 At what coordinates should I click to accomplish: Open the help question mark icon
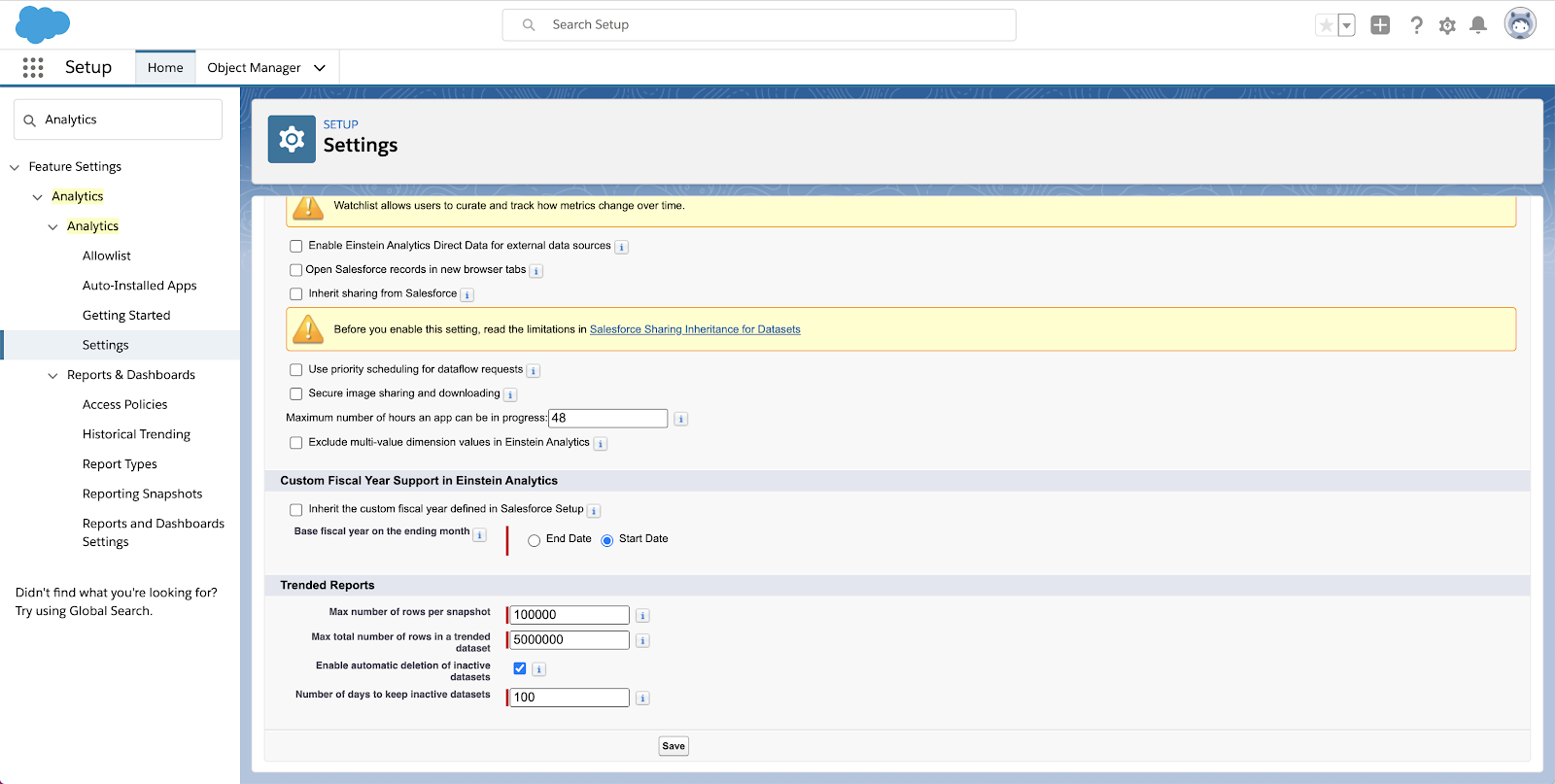point(1416,25)
